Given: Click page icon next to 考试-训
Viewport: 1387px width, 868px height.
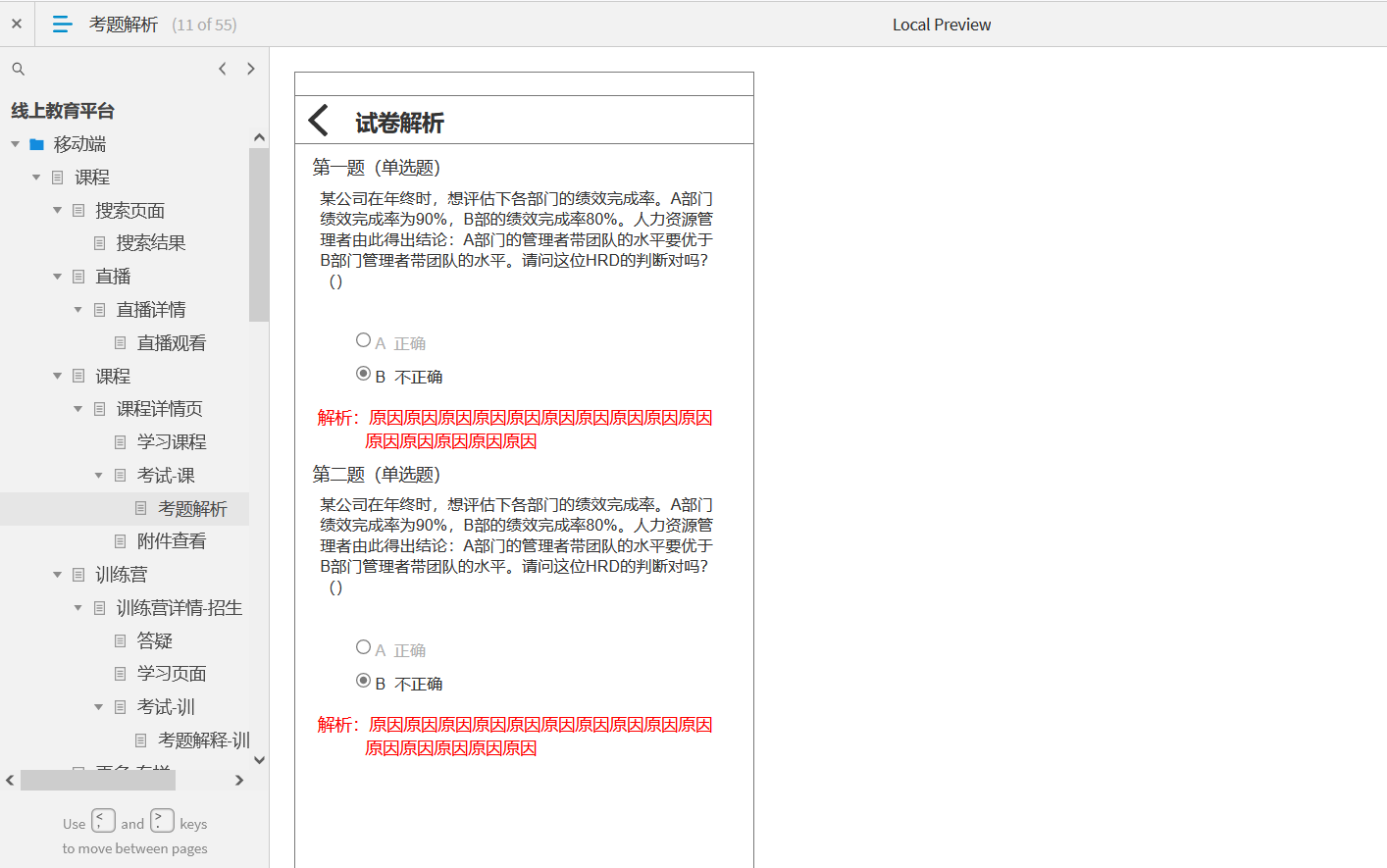Looking at the screenshot, I should (121, 707).
